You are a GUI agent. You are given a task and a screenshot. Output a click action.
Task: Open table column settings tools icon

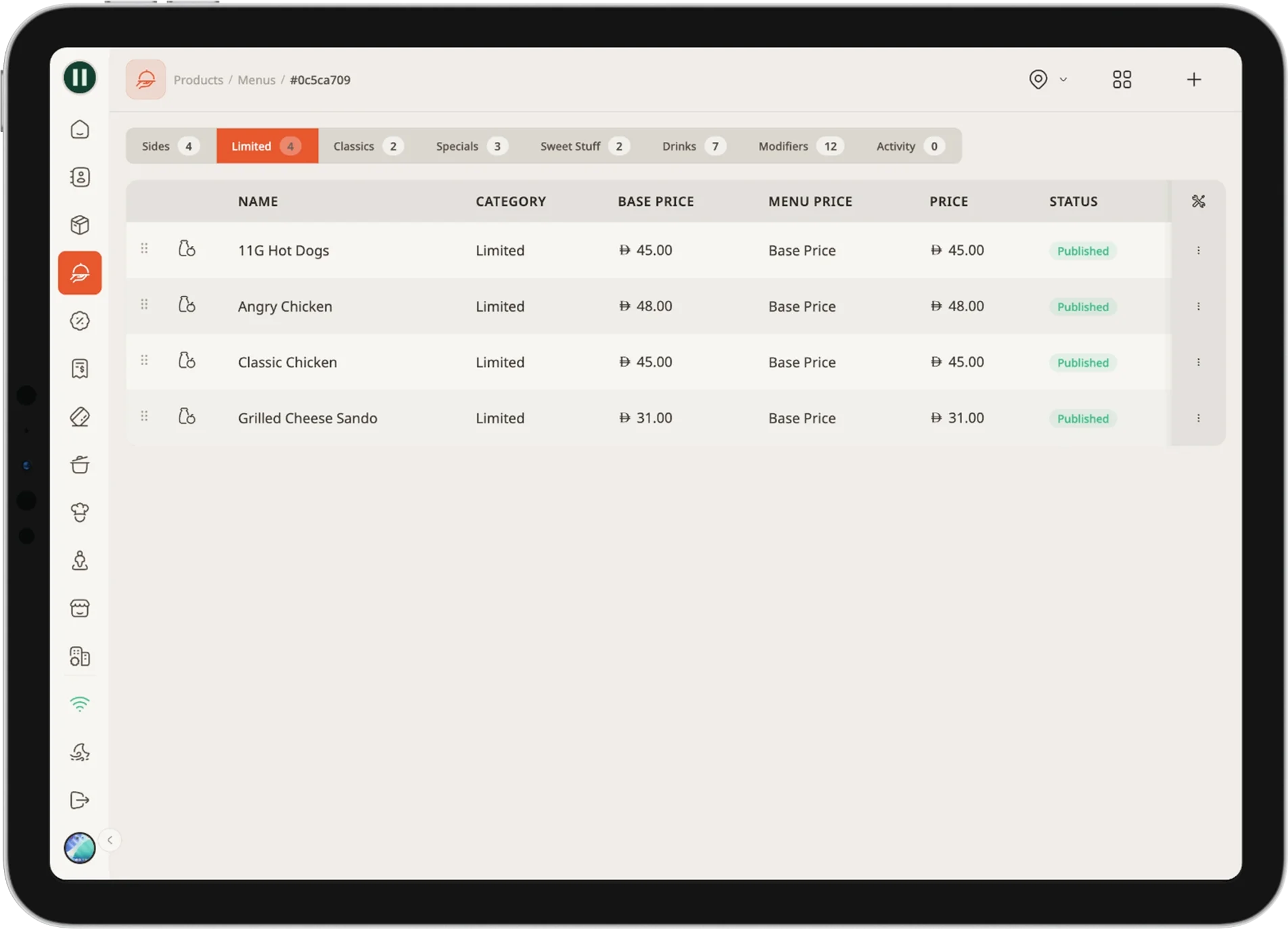click(1199, 201)
